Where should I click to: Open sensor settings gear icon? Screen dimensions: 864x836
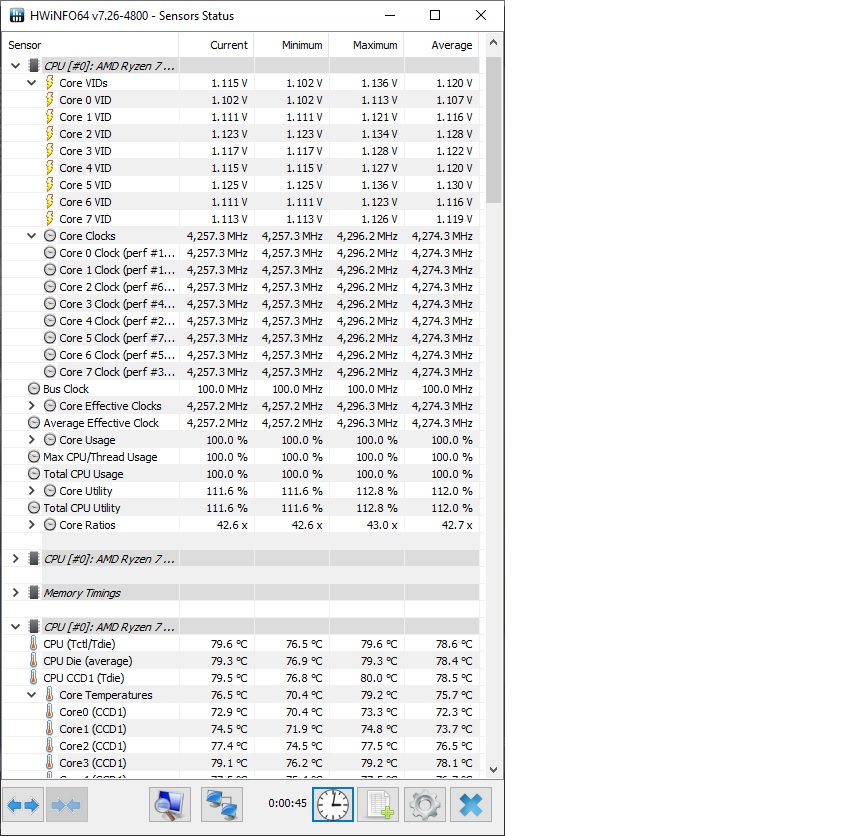tap(424, 805)
